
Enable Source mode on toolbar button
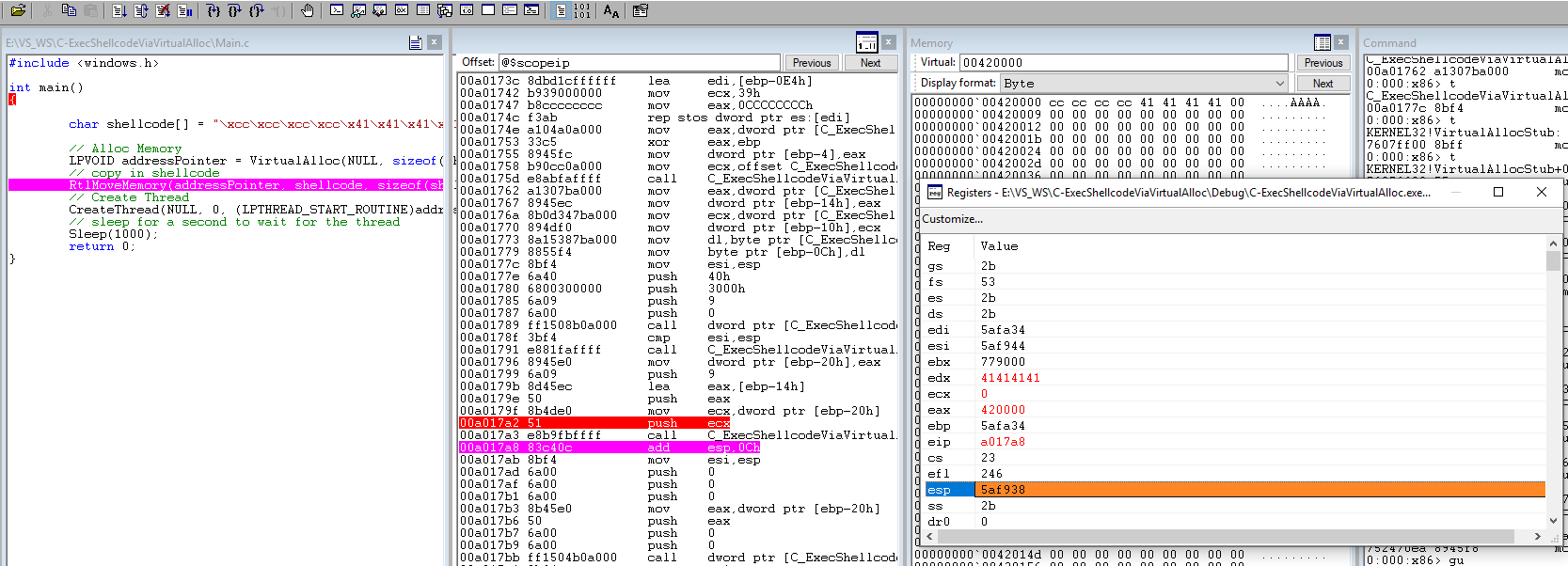562,10
